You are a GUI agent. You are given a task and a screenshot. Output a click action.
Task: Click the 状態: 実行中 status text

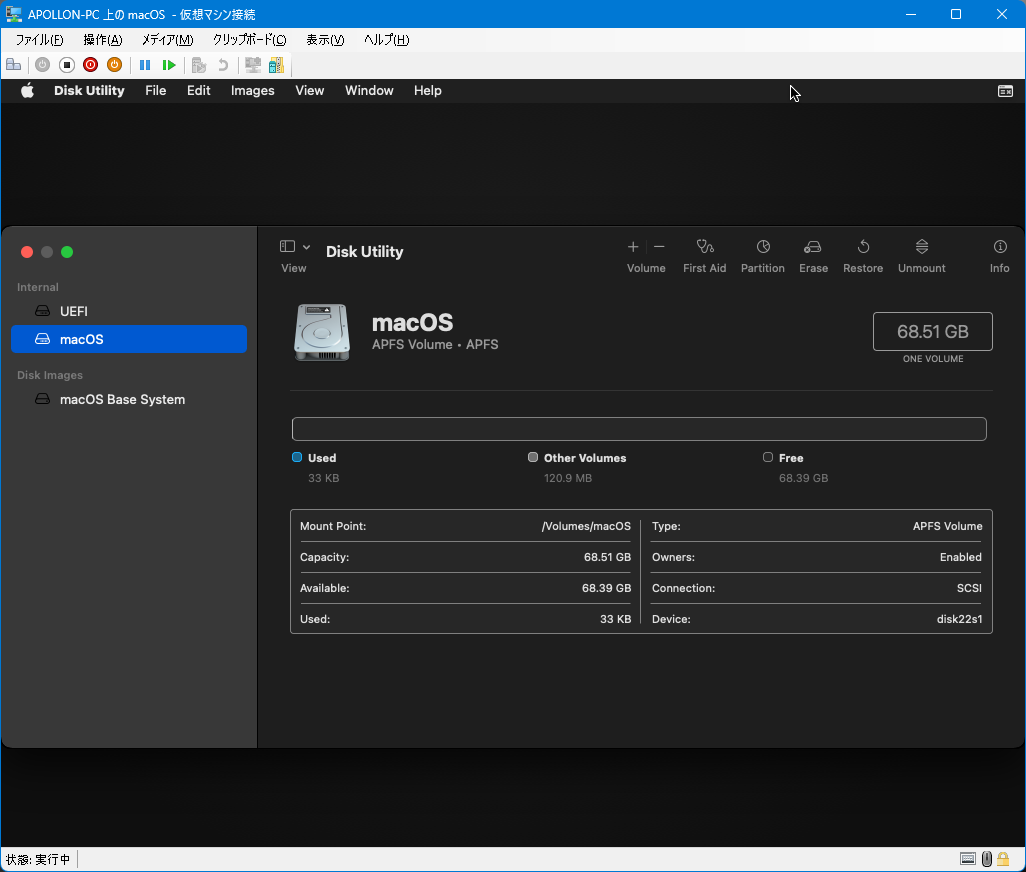[38, 860]
